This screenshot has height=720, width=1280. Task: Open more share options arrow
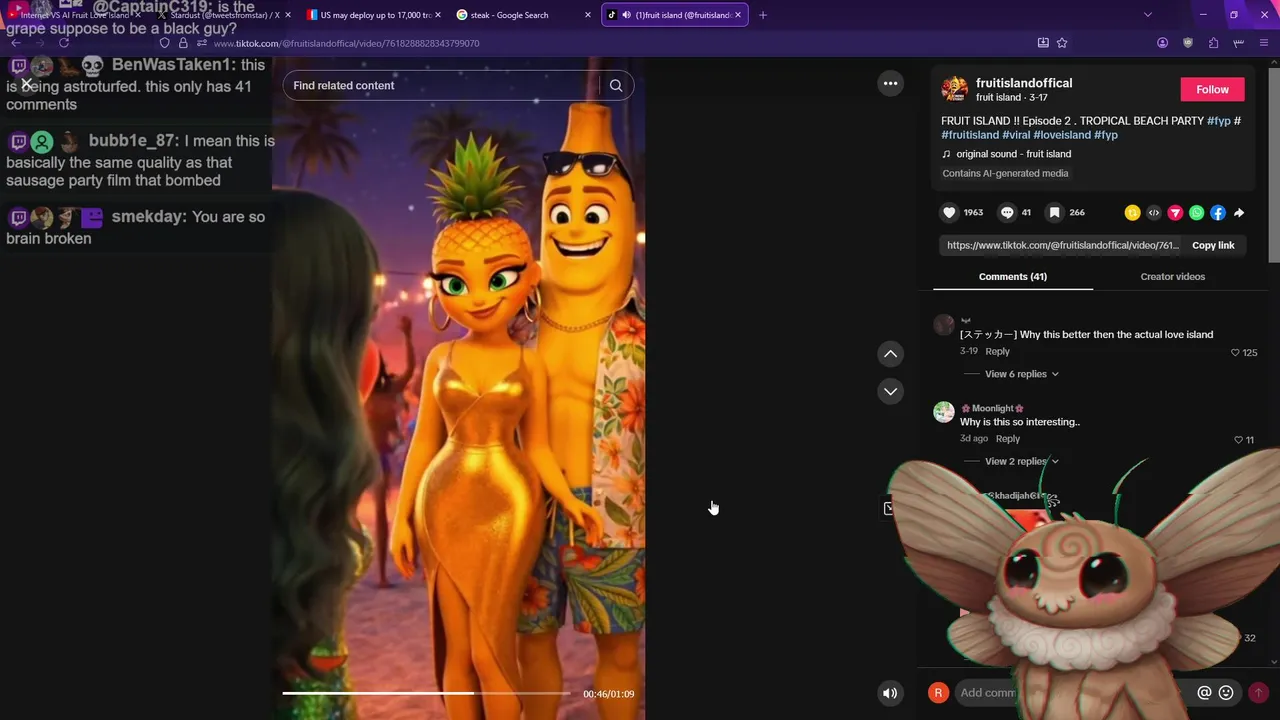click(1239, 212)
